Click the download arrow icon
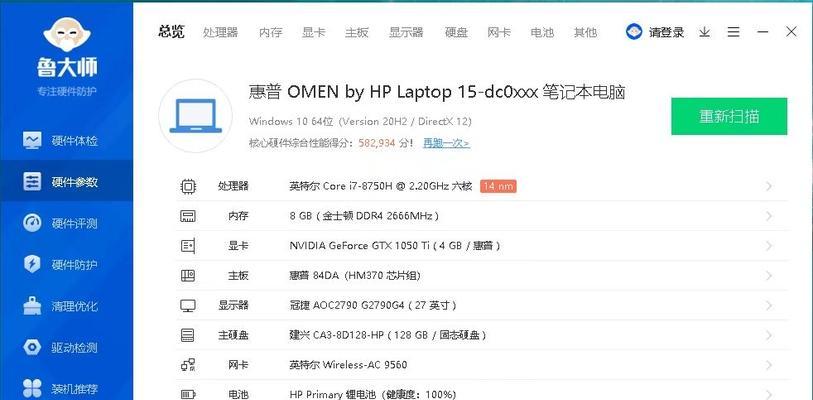The image size is (813, 400). click(x=704, y=32)
